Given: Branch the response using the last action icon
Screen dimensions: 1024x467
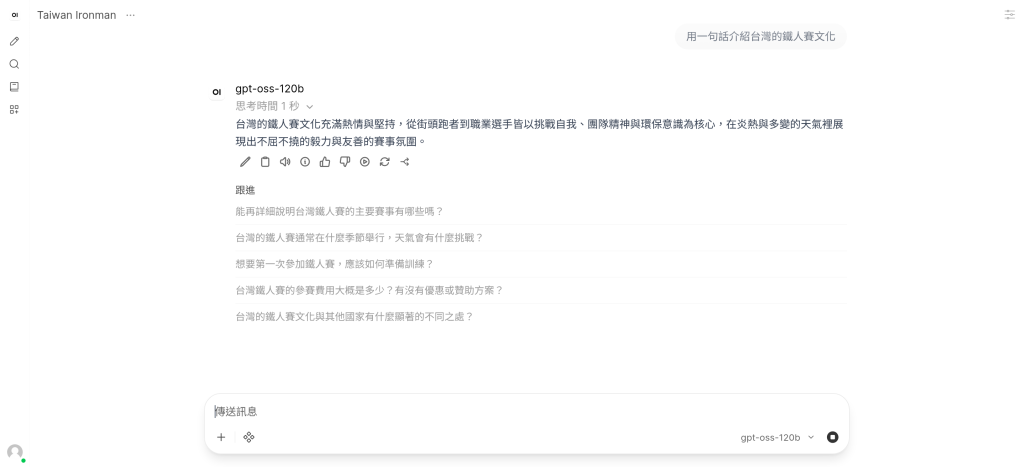Looking at the screenshot, I should [x=405, y=162].
